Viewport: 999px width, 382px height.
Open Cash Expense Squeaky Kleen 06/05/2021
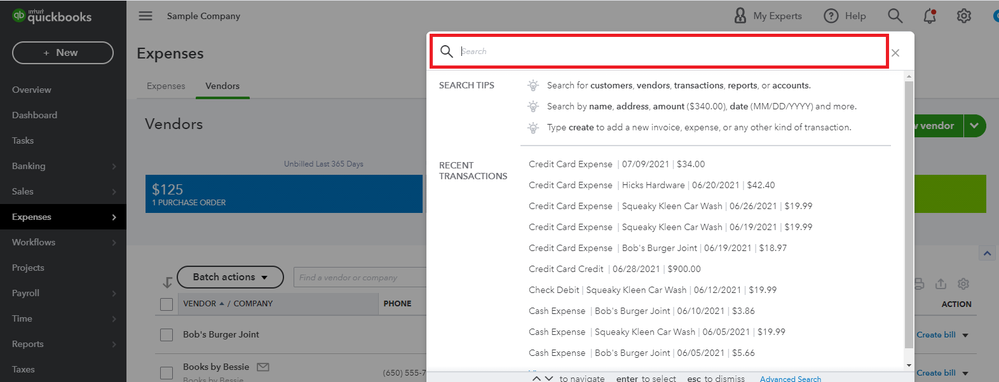(x=657, y=332)
